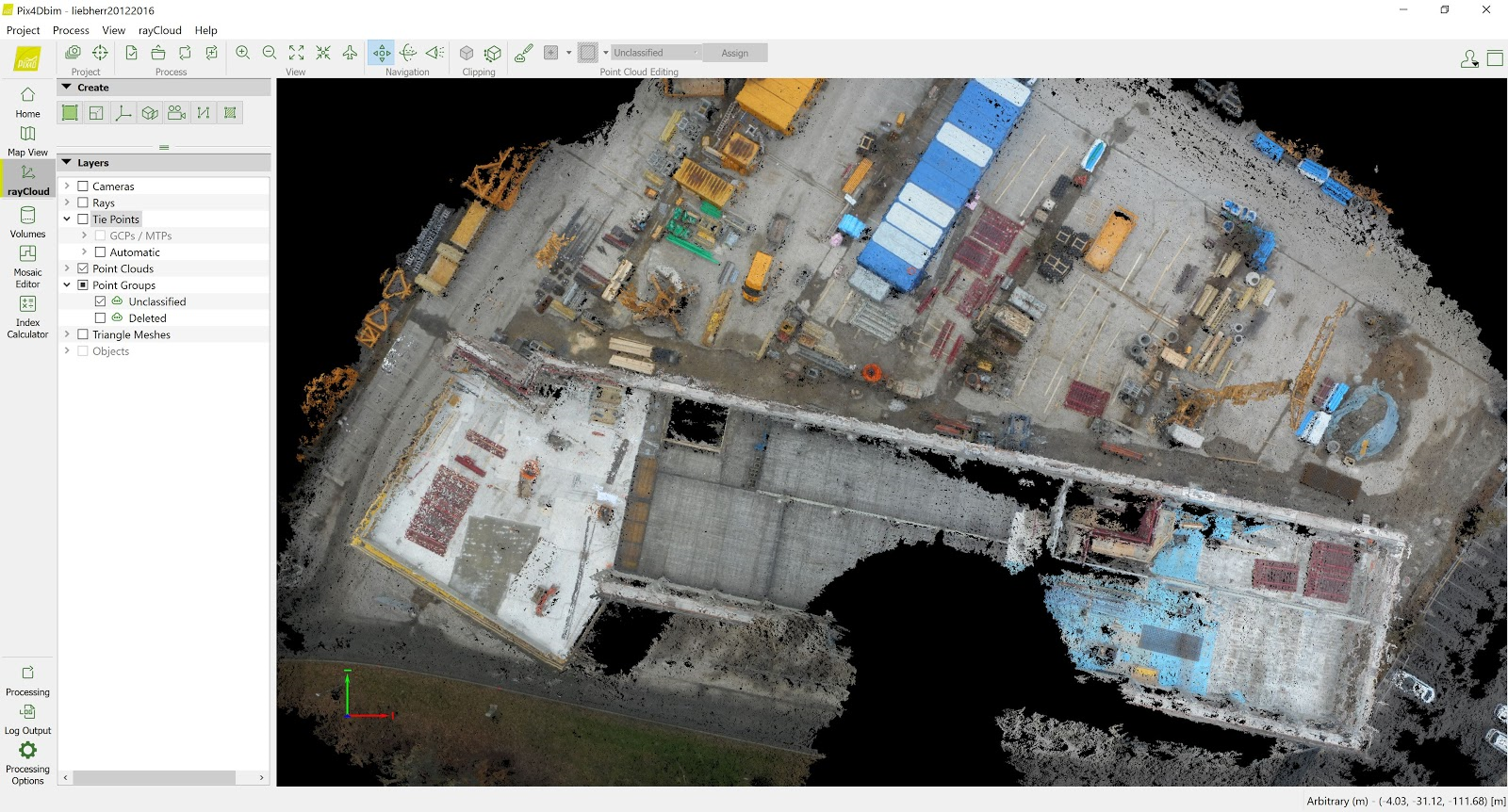Click the new video animation camera icon

(176, 113)
